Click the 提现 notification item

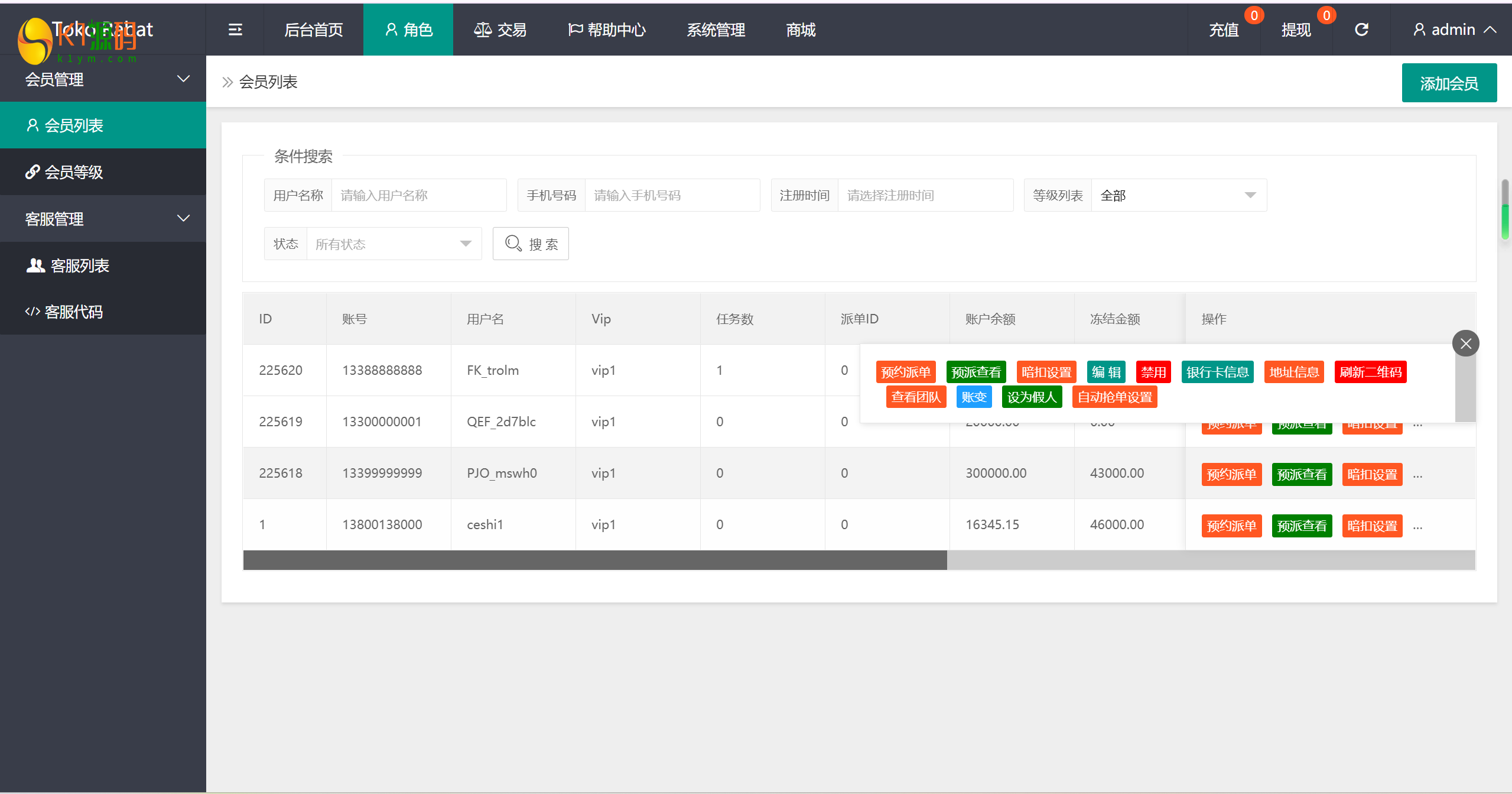(1296, 30)
